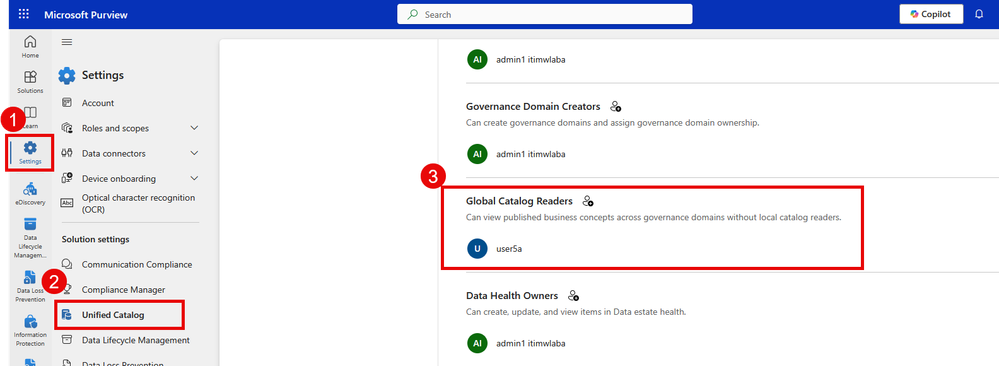Click the Governance Domain Creators description text
Viewport: 999px width, 366px height.
(612, 122)
